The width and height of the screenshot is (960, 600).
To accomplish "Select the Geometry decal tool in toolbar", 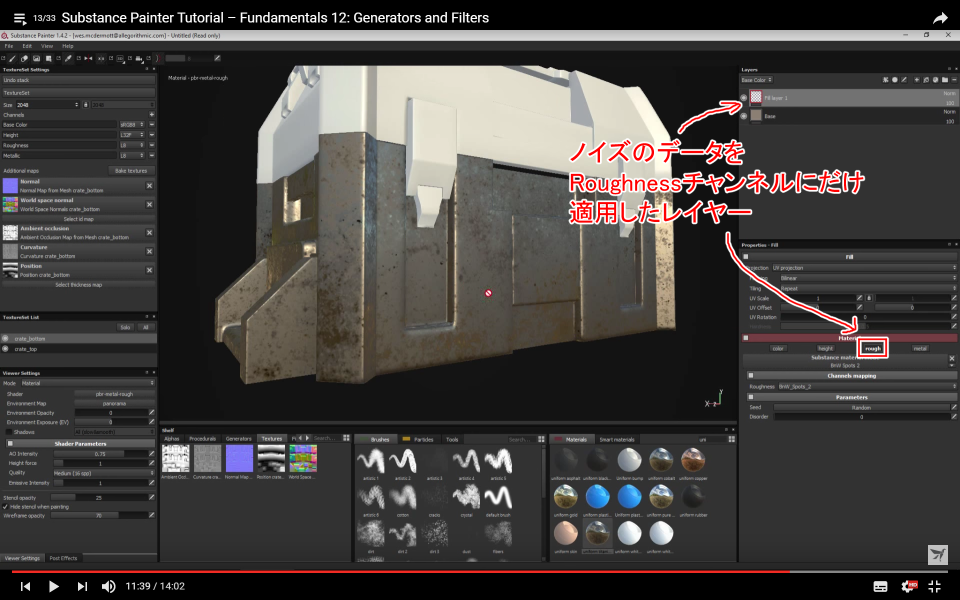I will [48, 58].
